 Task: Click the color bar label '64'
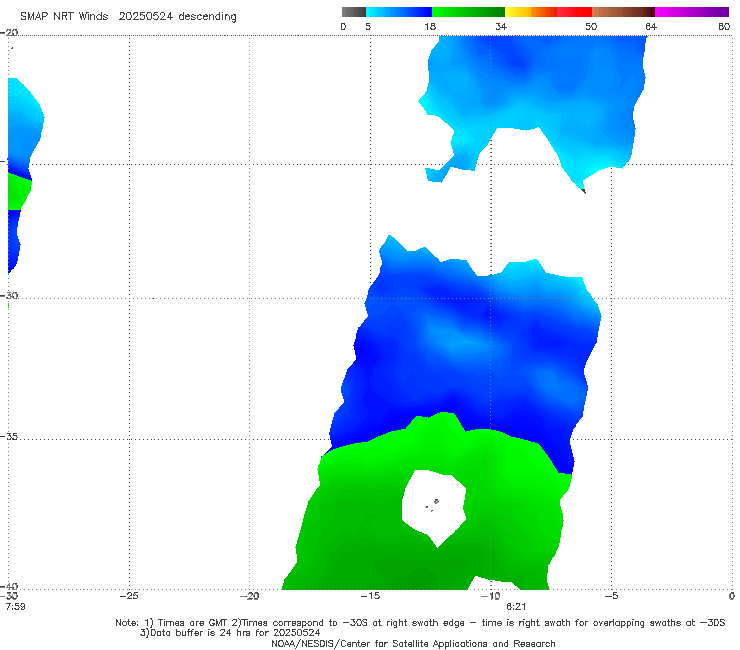pyautogui.click(x=651, y=26)
